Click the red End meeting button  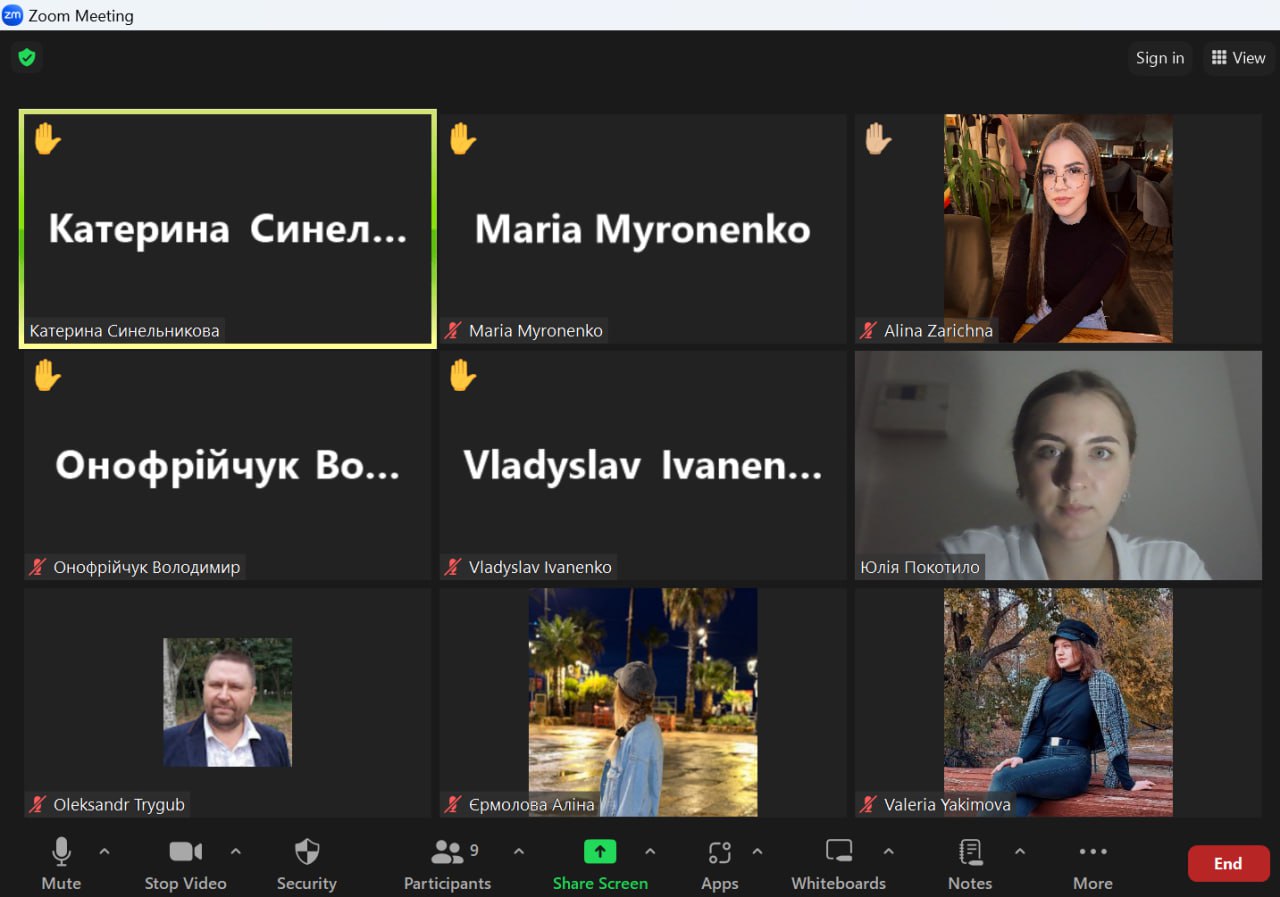(x=1228, y=864)
